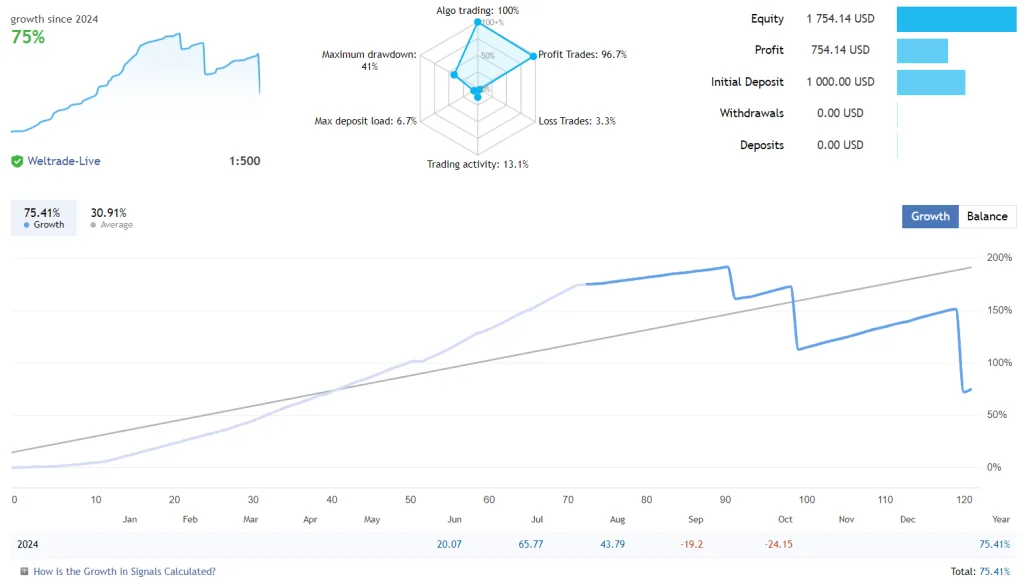This screenshot has height=585, width=1024.
Task: Click the blue dot next to Growth legend
Action: (x=27, y=225)
